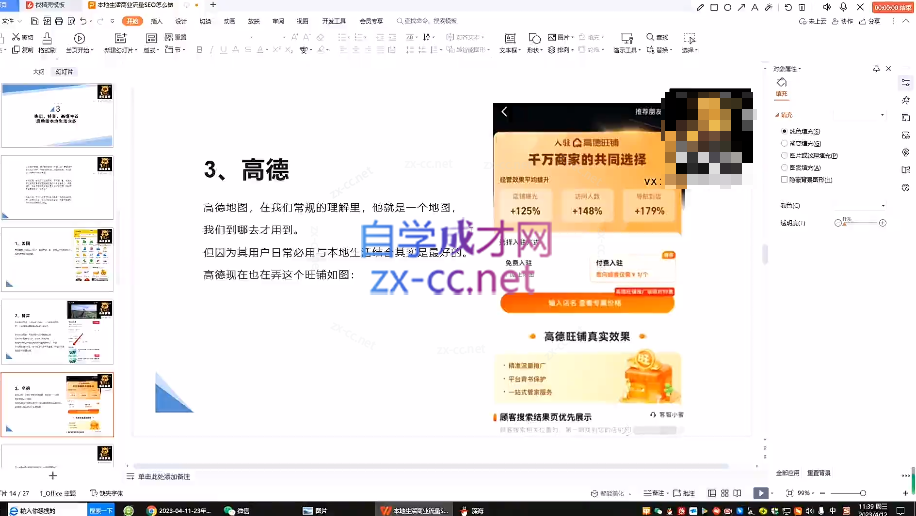Viewport: 916px width, 516px height.
Task: Toggle underline formatting
Action: (223, 50)
